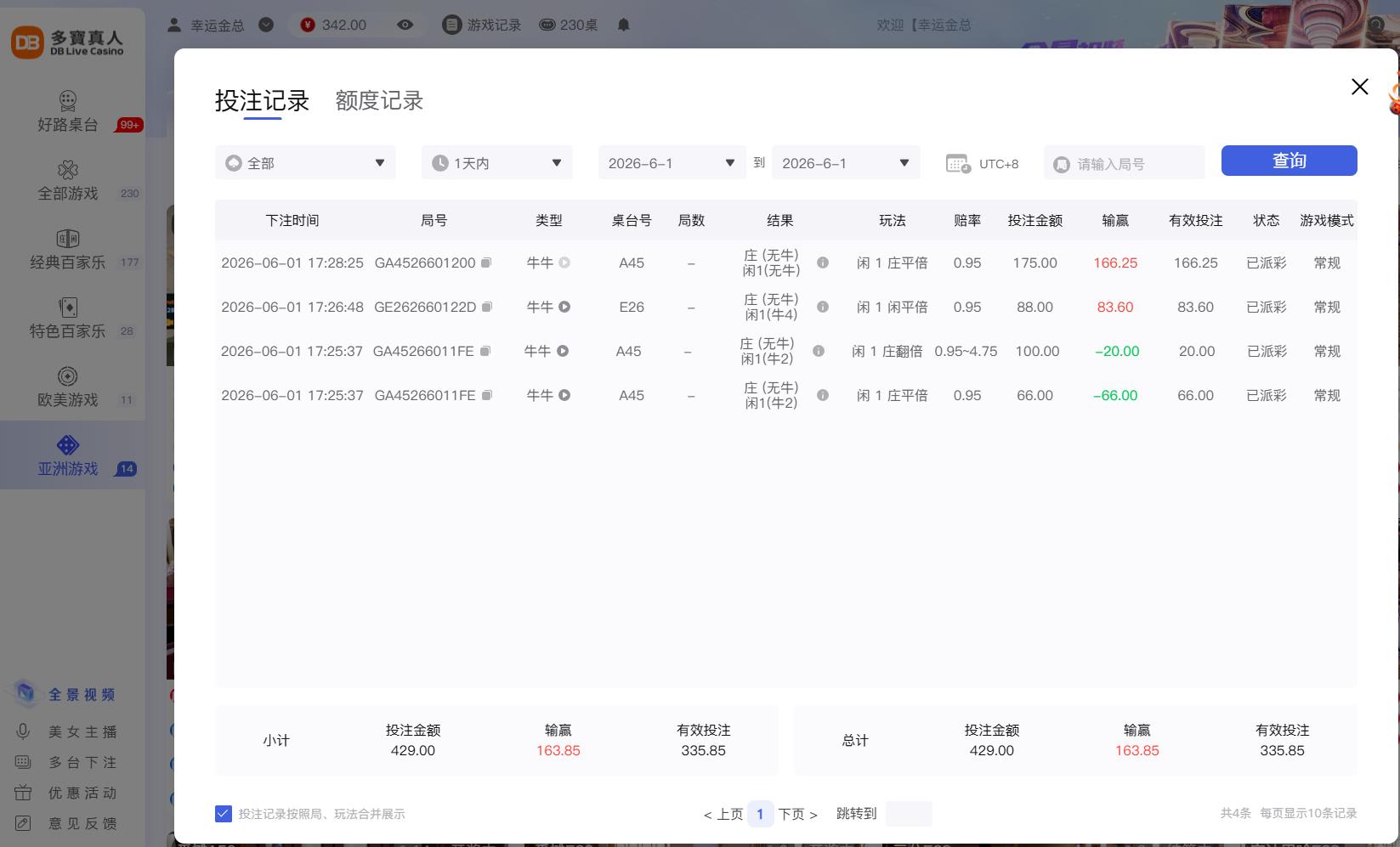The height and width of the screenshot is (847, 1400).
Task: Copy round number icon in 66.00 row
Action: tap(487, 395)
